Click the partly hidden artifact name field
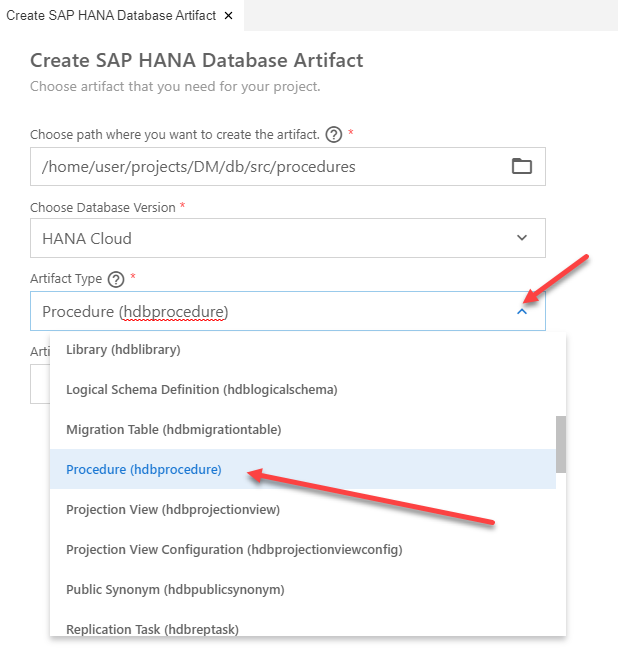The width and height of the screenshot is (618, 654). (x=40, y=384)
